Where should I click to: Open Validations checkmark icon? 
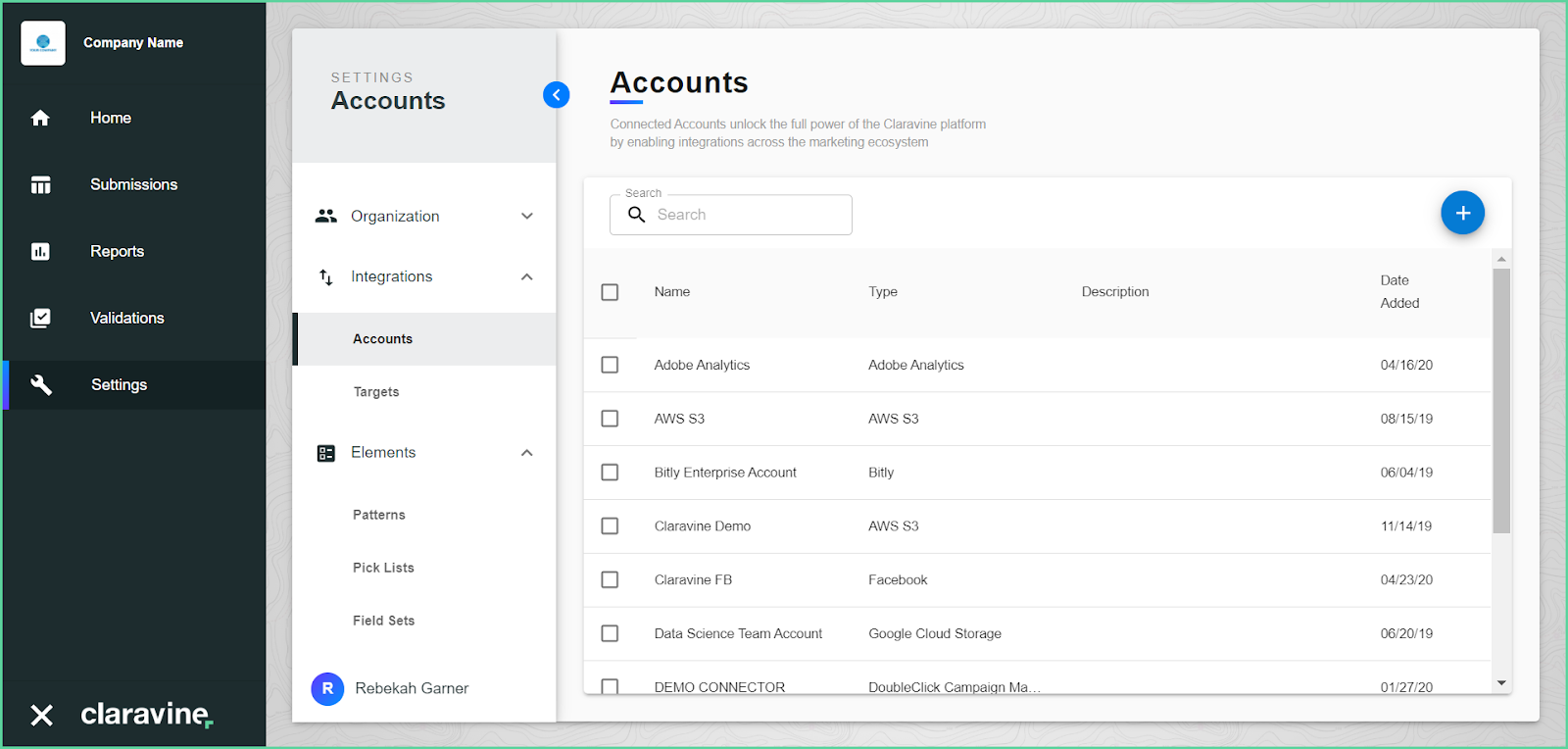click(x=40, y=318)
